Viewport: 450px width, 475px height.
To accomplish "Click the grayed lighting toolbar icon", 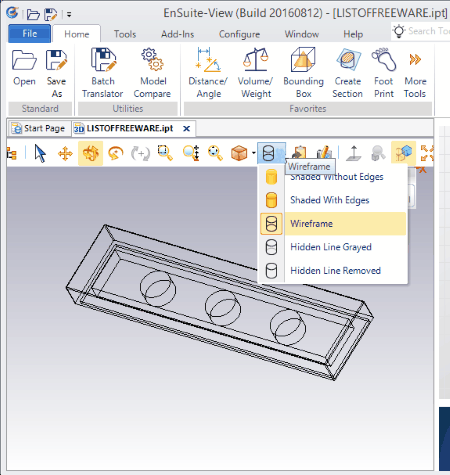I will [x=378, y=153].
